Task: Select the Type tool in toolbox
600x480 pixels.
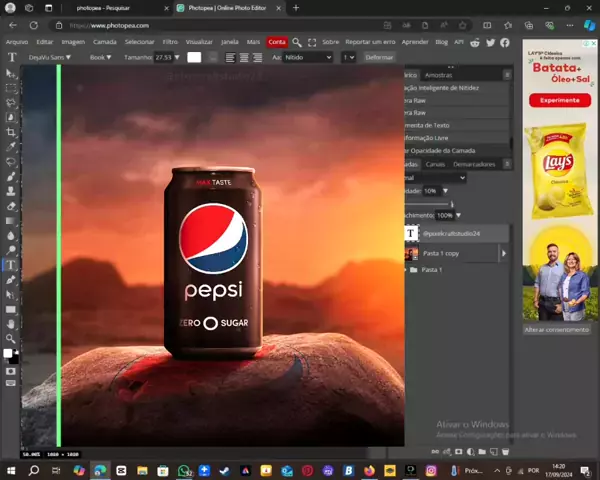Action: (x=11, y=265)
